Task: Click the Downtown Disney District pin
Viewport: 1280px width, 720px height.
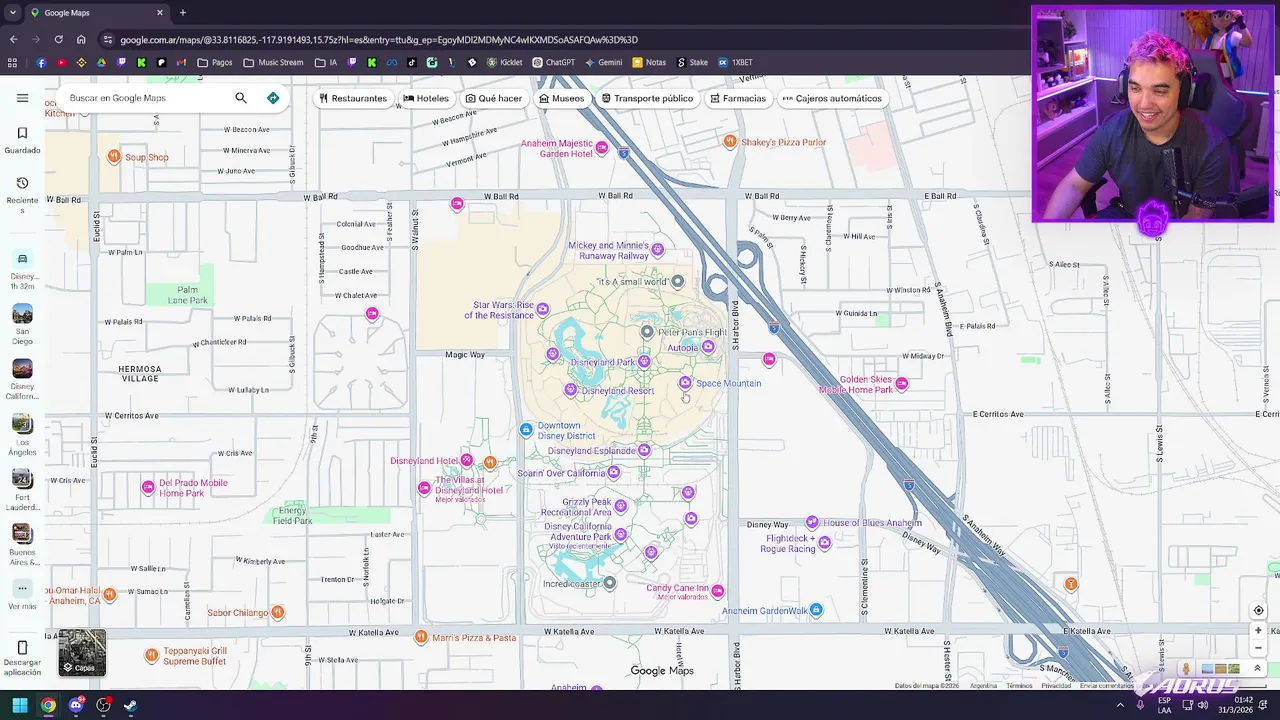Action: click(526, 430)
